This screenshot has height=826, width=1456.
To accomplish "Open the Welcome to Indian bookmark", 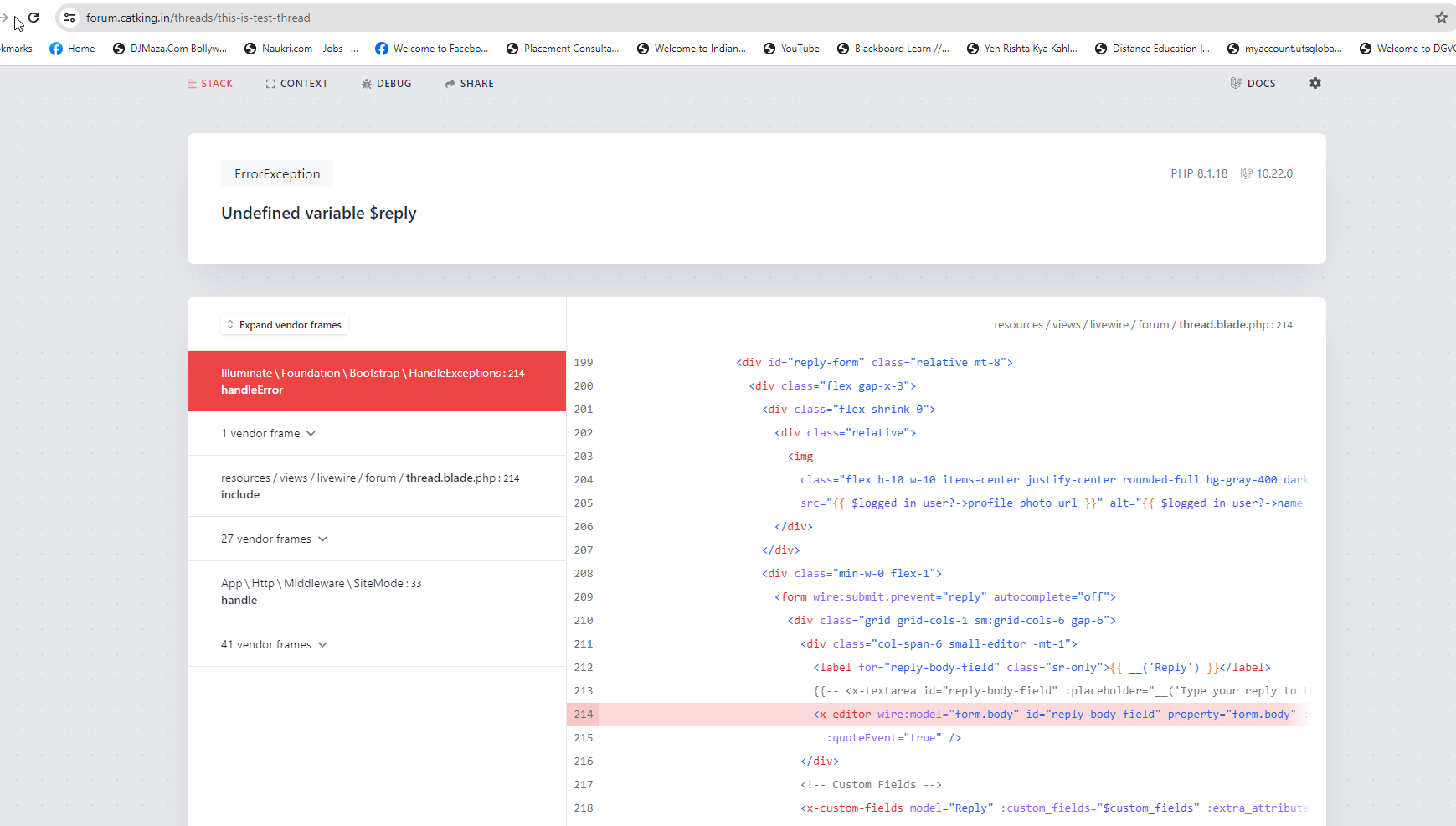I will tap(692, 49).
